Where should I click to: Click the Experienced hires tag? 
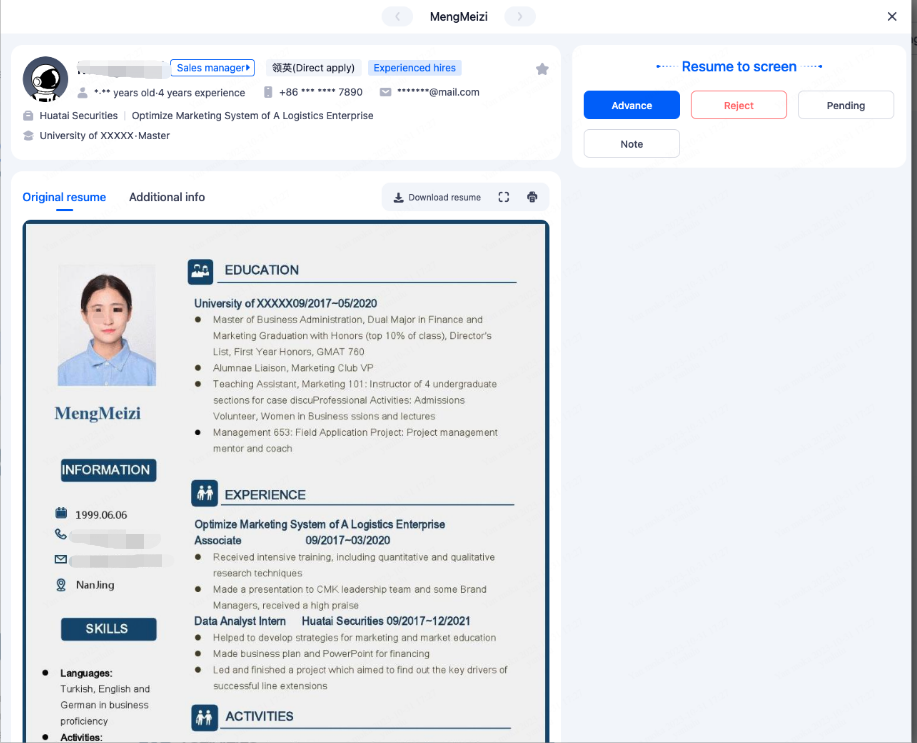pyautogui.click(x=415, y=68)
